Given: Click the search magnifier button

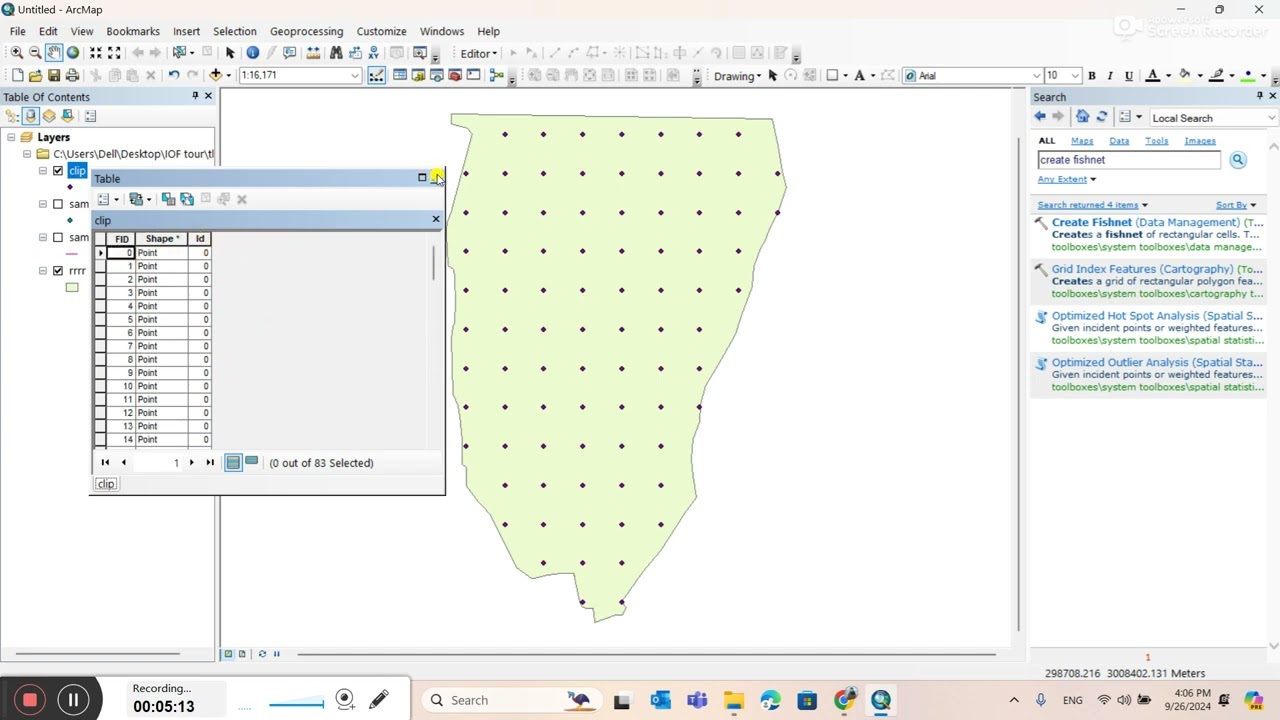Looking at the screenshot, I should pos(1238,160).
